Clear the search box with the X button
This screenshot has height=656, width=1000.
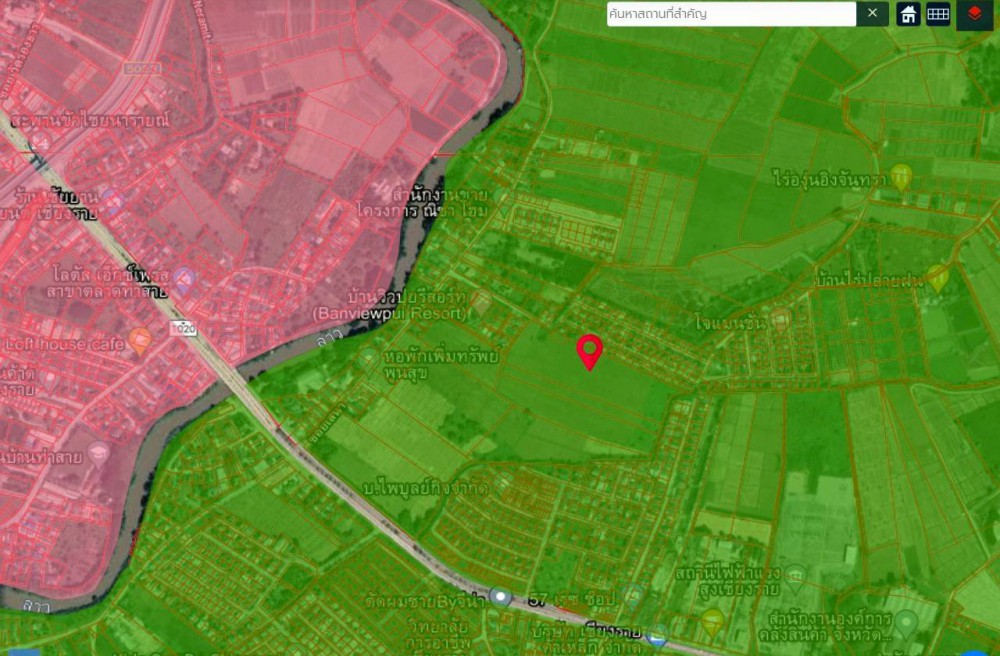click(872, 14)
